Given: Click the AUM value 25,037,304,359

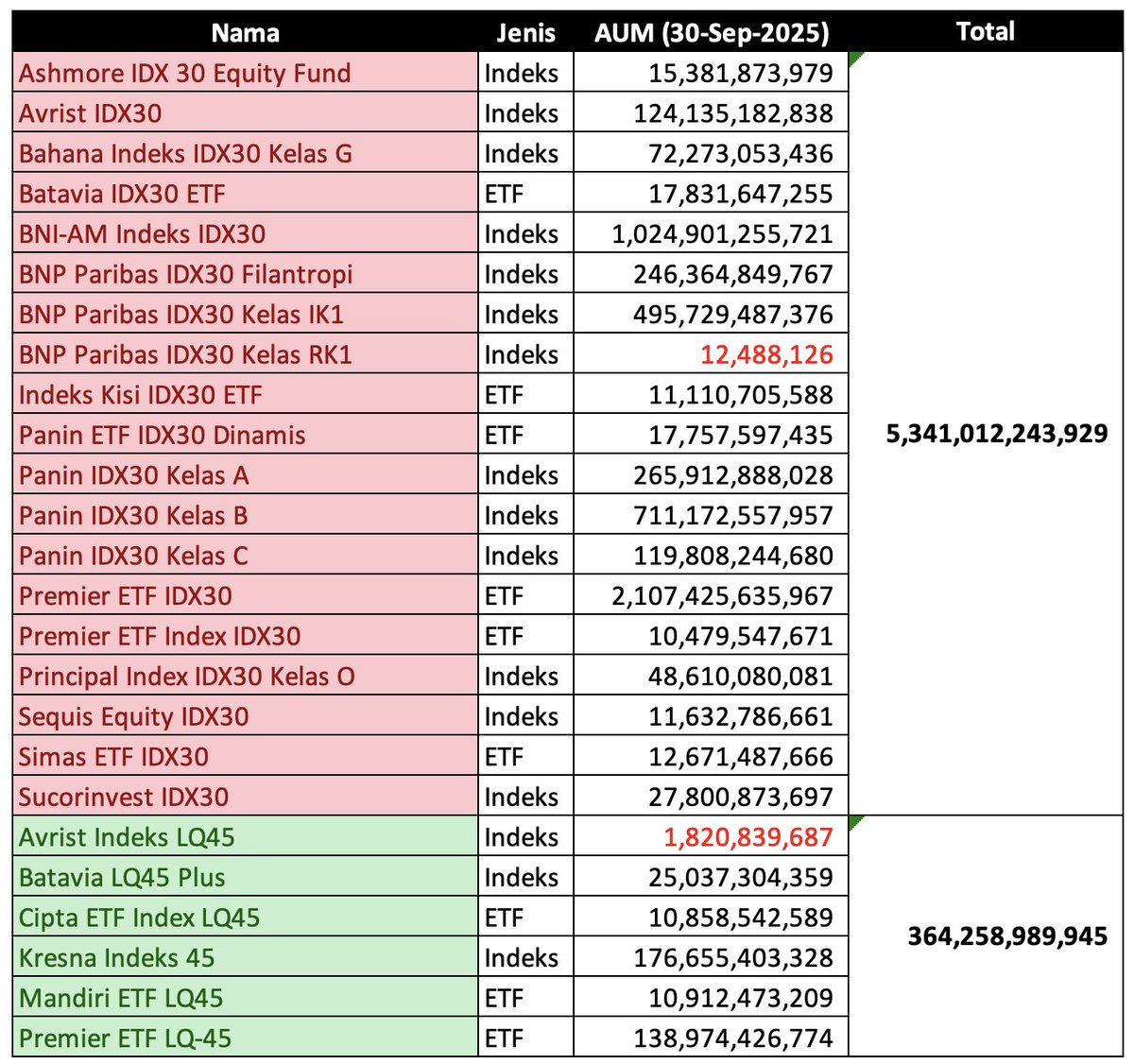Looking at the screenshot, I should click(x=741, y=877).
